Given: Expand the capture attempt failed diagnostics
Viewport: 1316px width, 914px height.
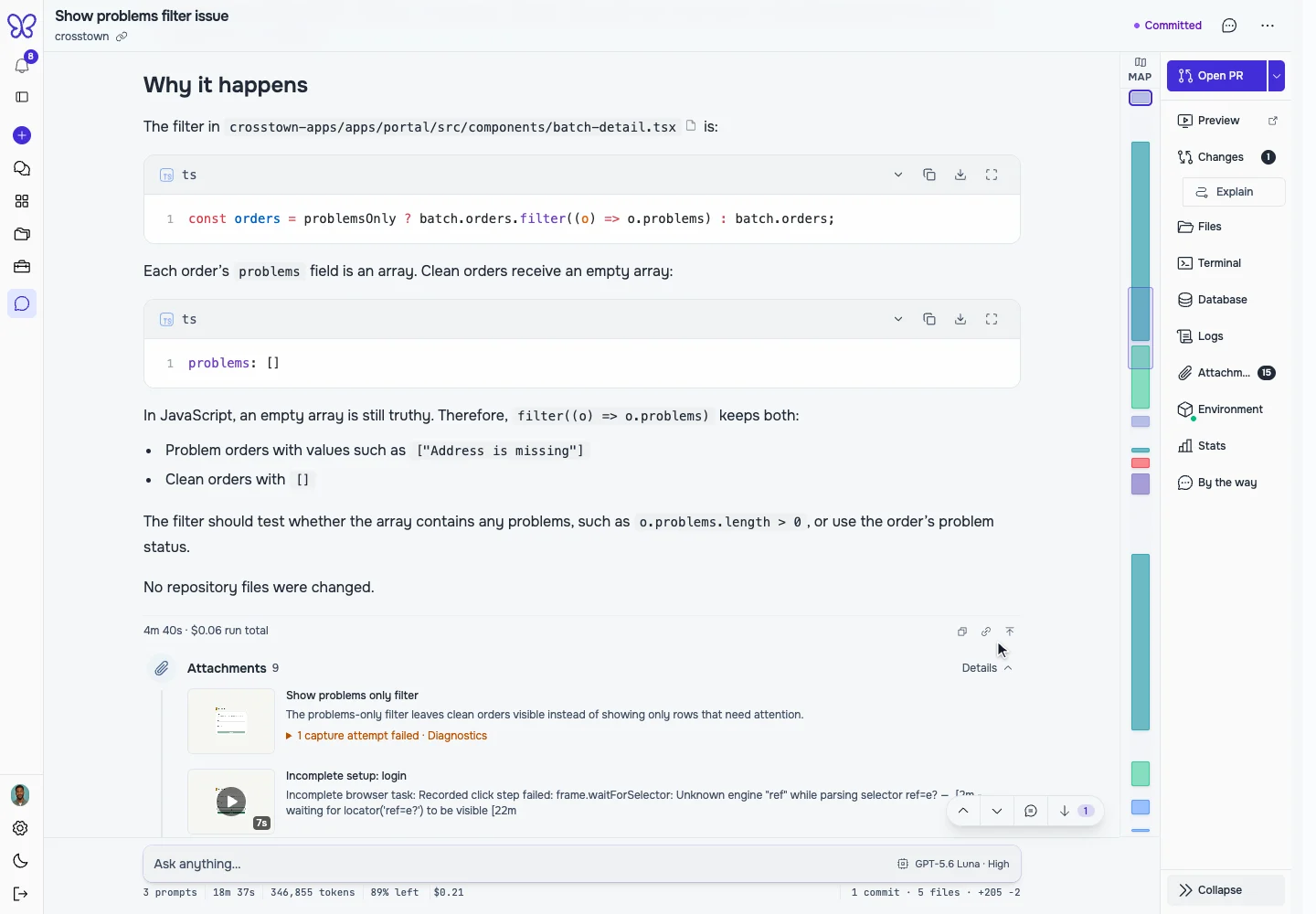Looking at the screenshot, I should (x=387, y=736).
